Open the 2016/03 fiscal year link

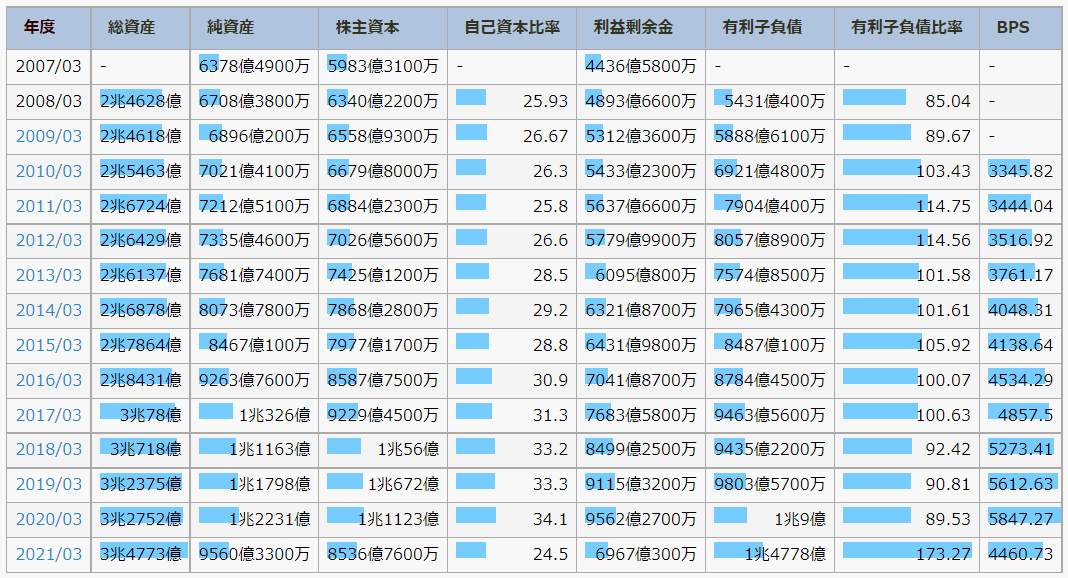(x=48, y=380)
